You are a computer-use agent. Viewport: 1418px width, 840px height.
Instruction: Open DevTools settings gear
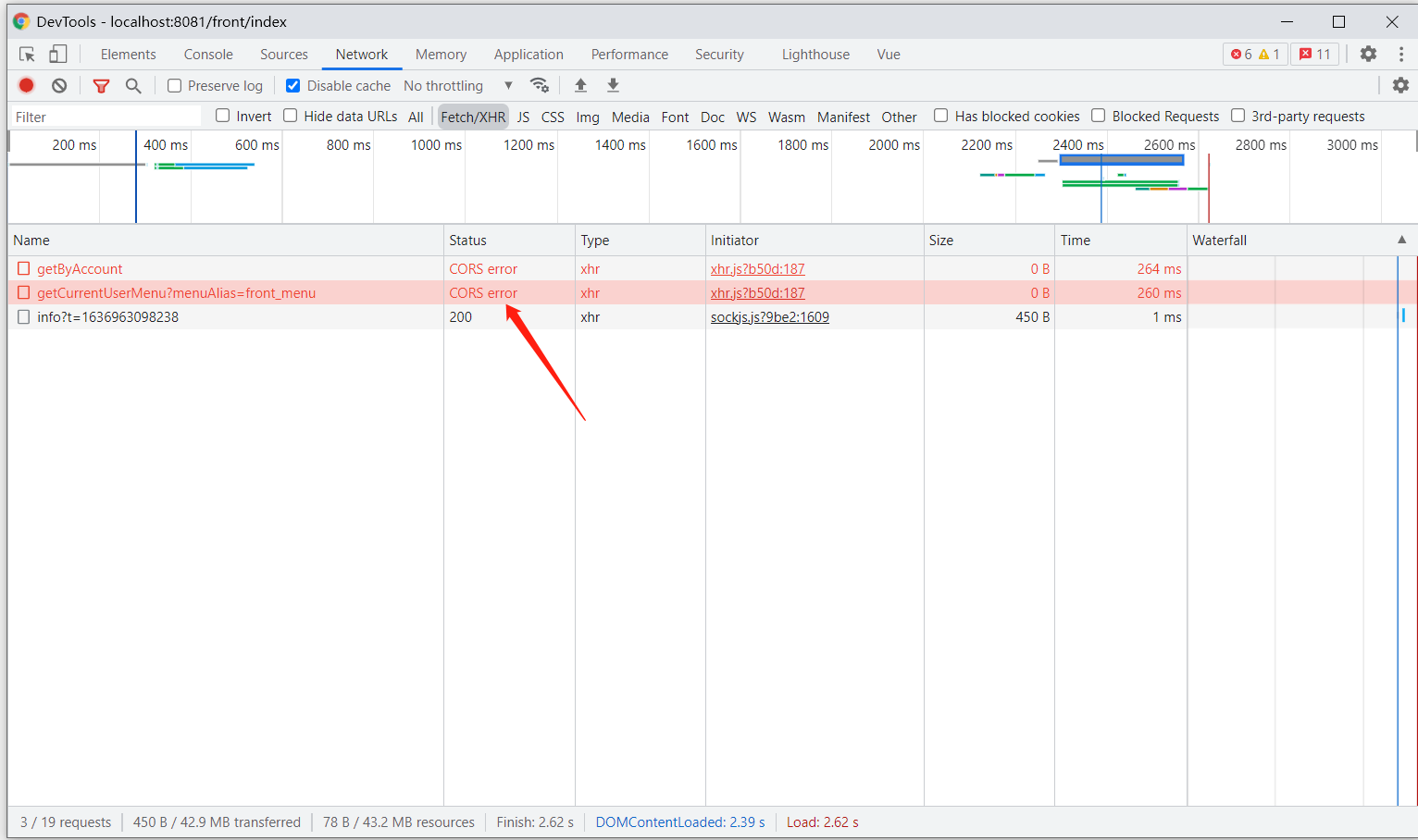[1368, 55]
